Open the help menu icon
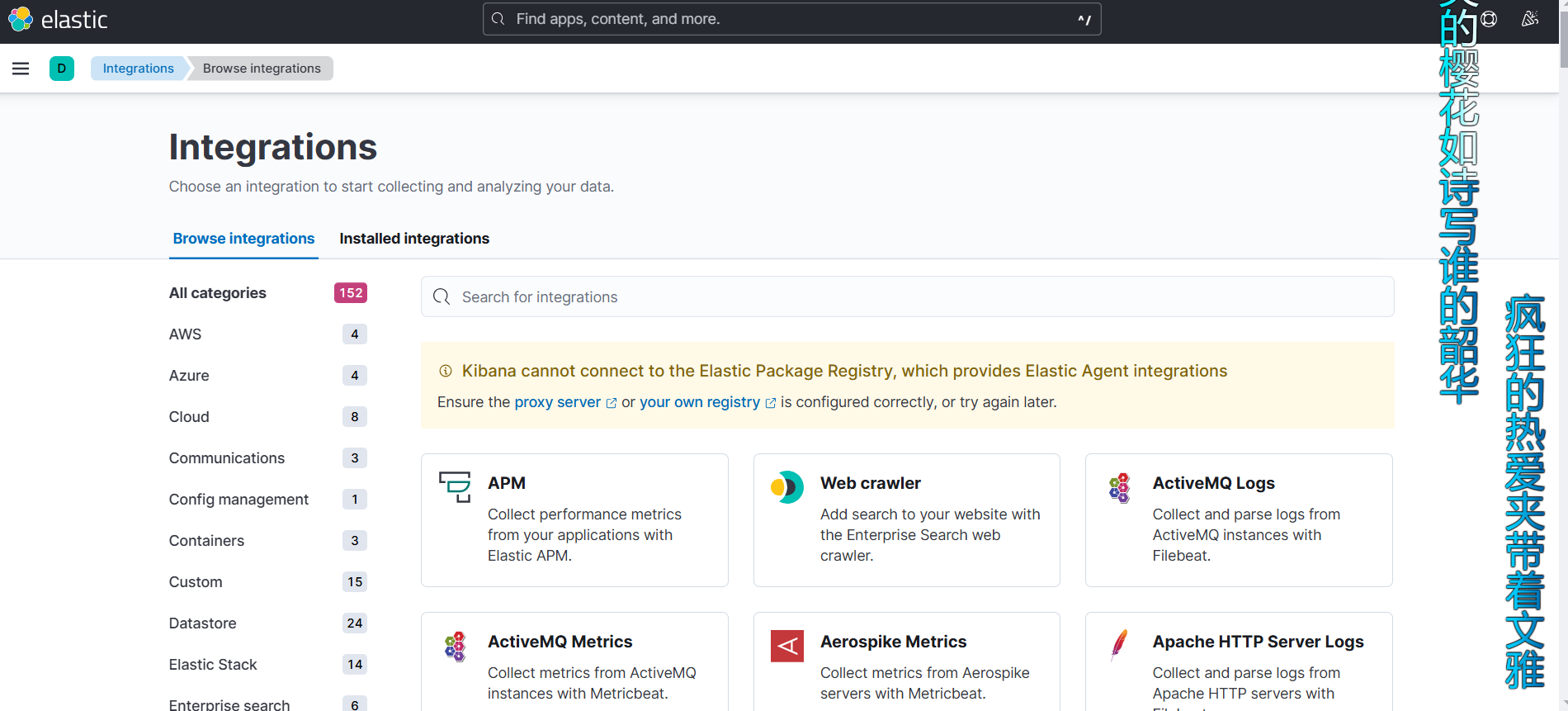1568x711 pixels. (1489, 19)
